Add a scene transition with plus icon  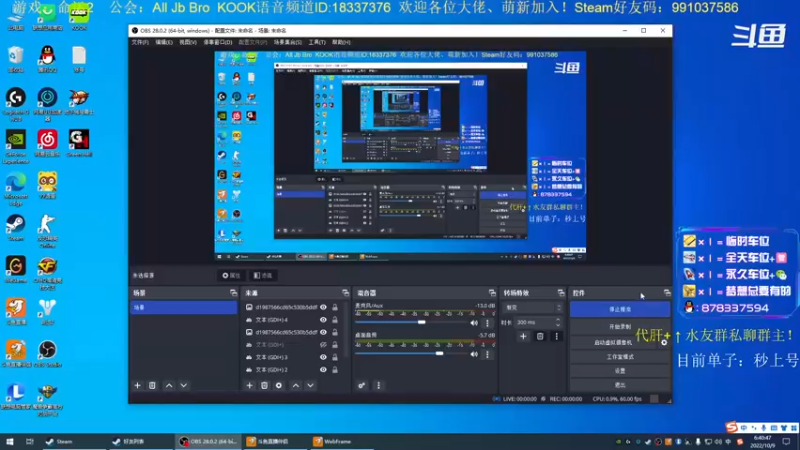pyautogui.click(x=523, y=336)
